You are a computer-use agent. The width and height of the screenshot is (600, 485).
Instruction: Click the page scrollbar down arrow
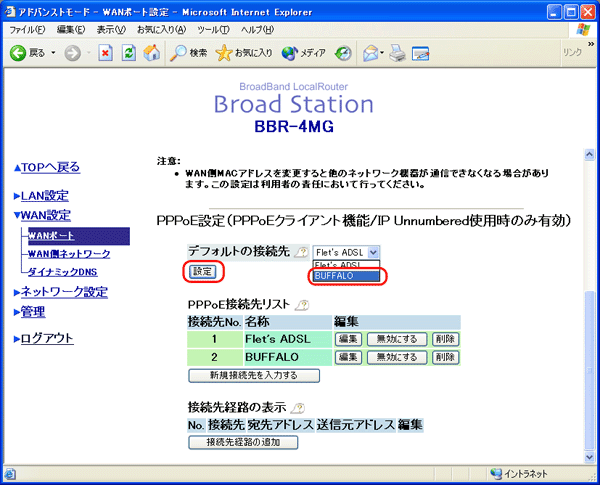click(589, 457)
